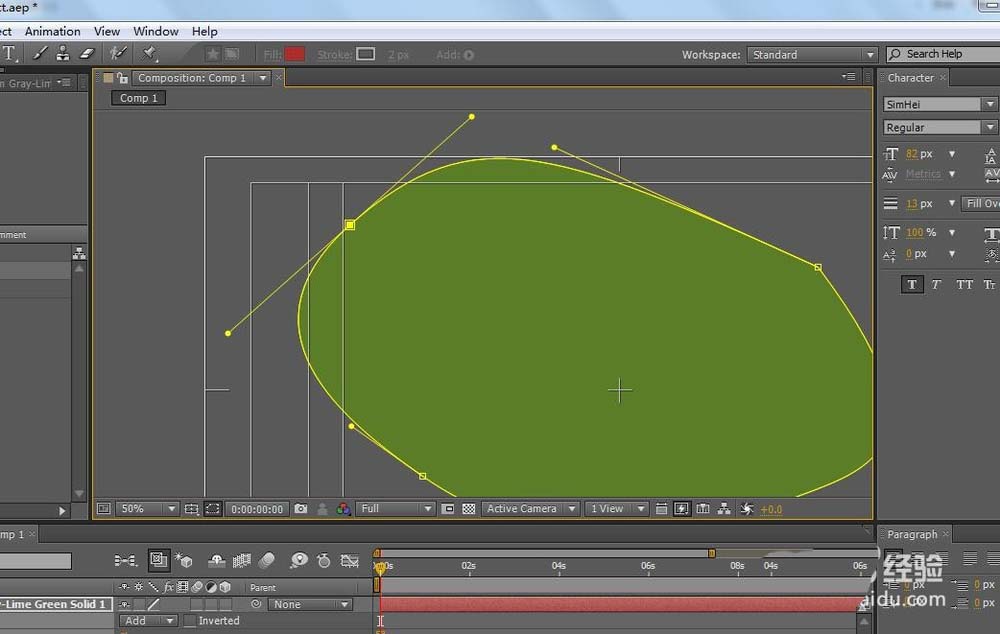The width and height of the screenshot is (1000, 634).
Task: Click the timeline layer search field
Action: [35, 561]
